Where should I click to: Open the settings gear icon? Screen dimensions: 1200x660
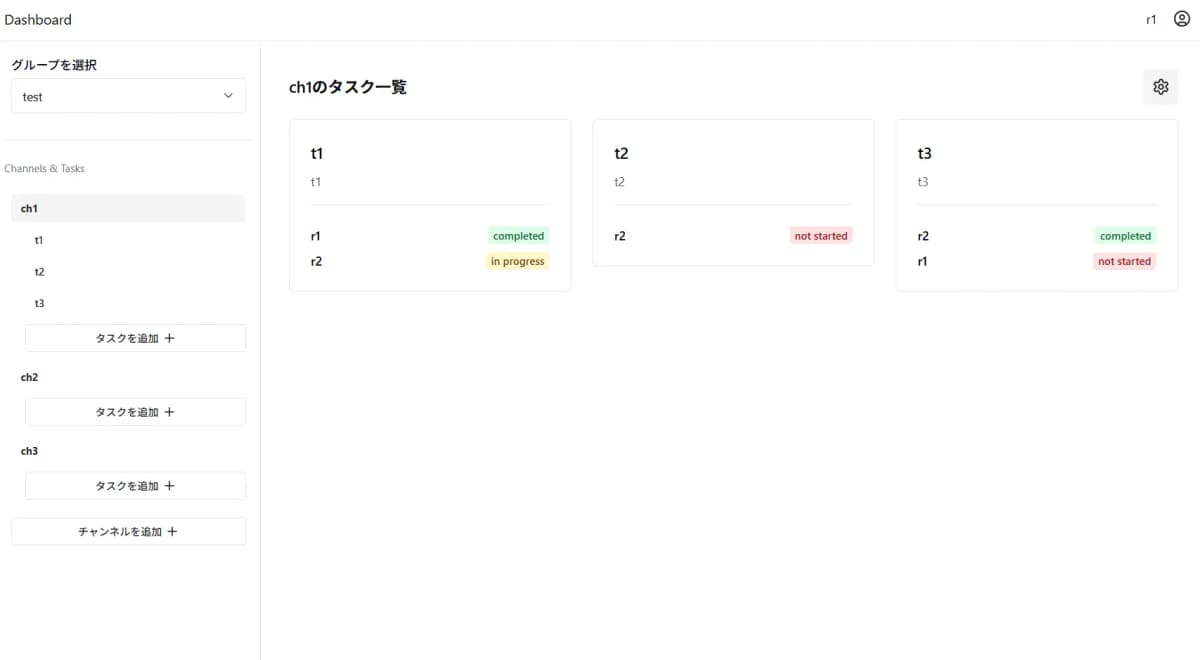(1160, 87)
